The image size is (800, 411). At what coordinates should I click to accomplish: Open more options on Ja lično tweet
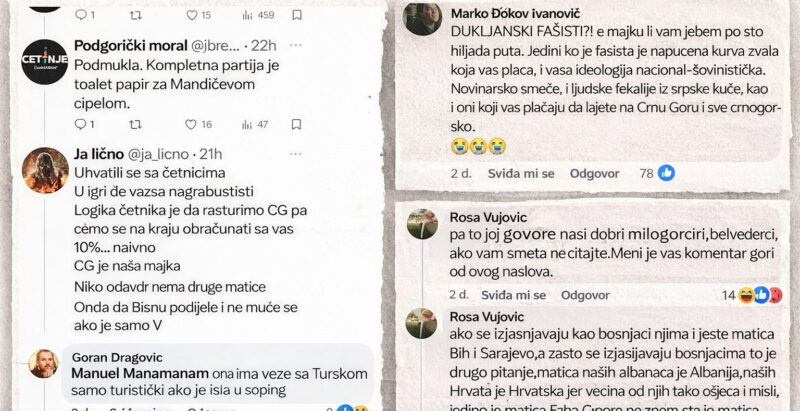[296, 154]
